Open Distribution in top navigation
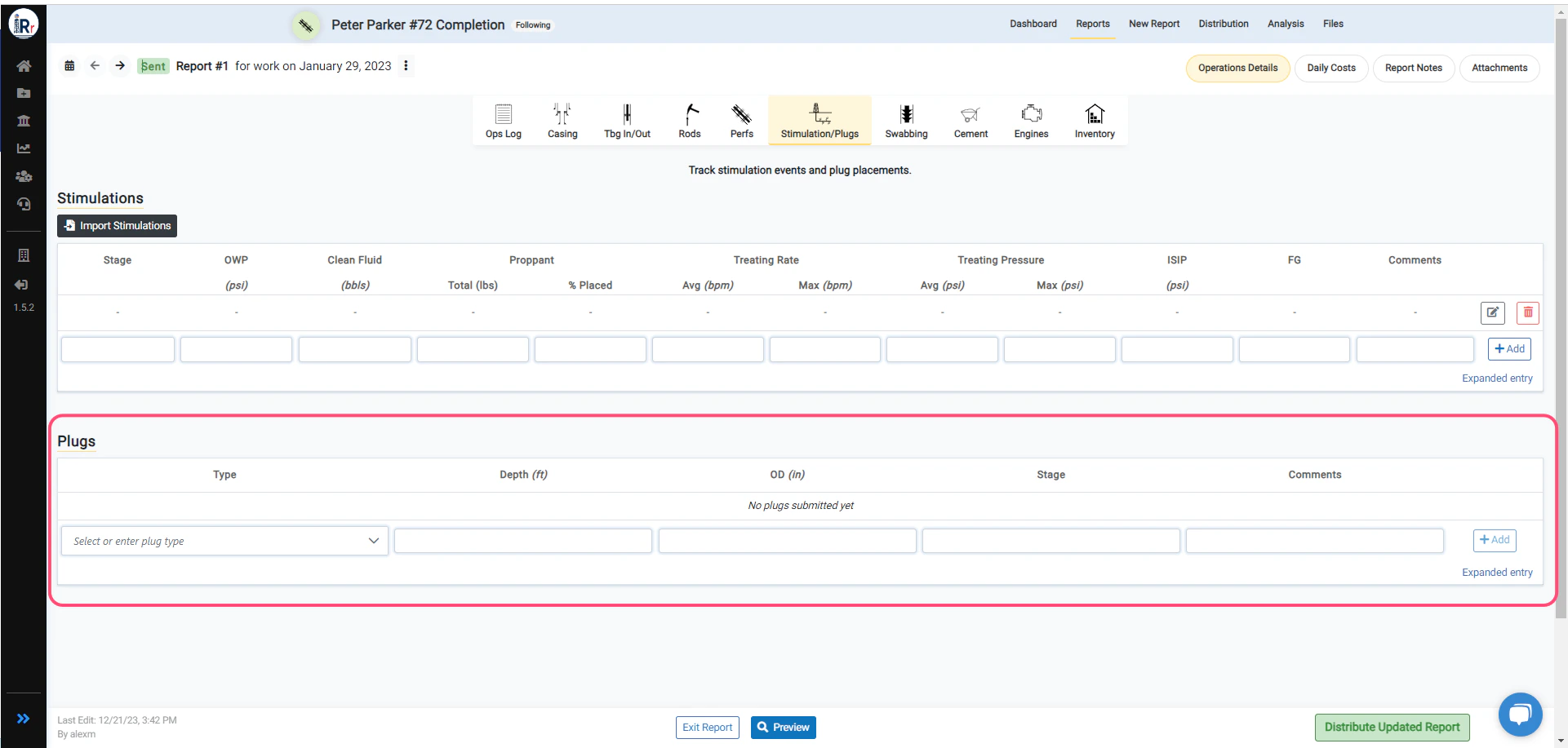The width and height of the screenshot is (1568, 748). coord(1223,24)
